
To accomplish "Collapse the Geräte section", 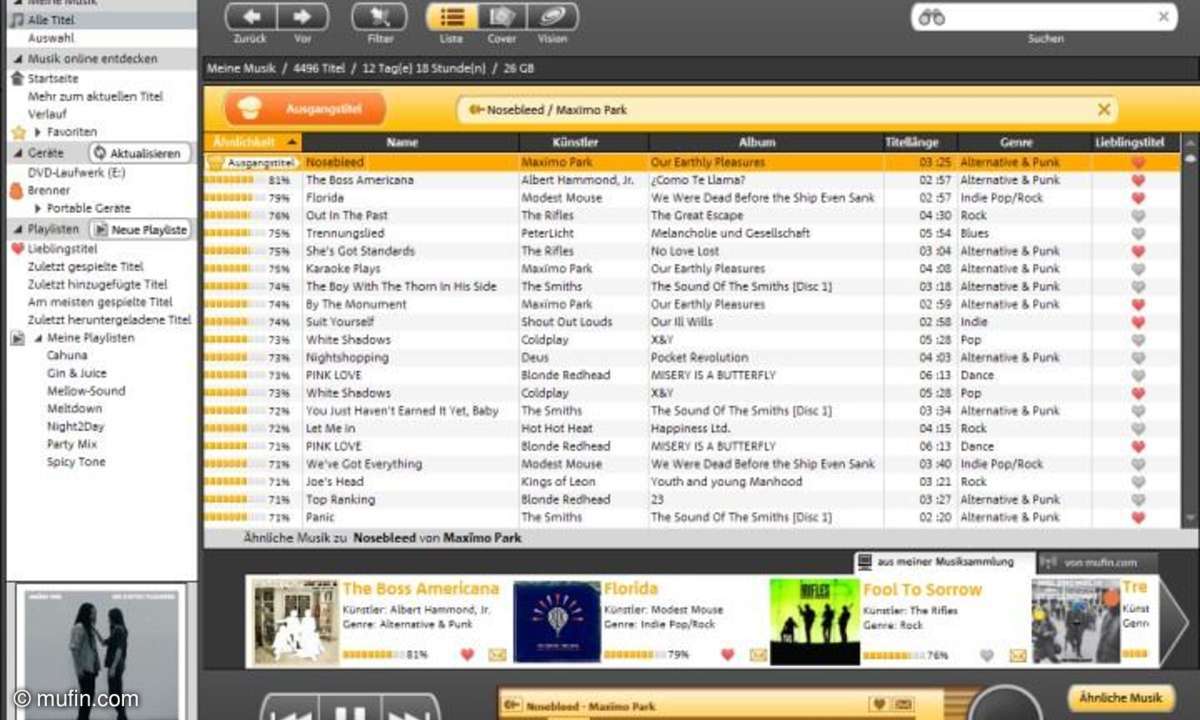I will coord(17,153).
